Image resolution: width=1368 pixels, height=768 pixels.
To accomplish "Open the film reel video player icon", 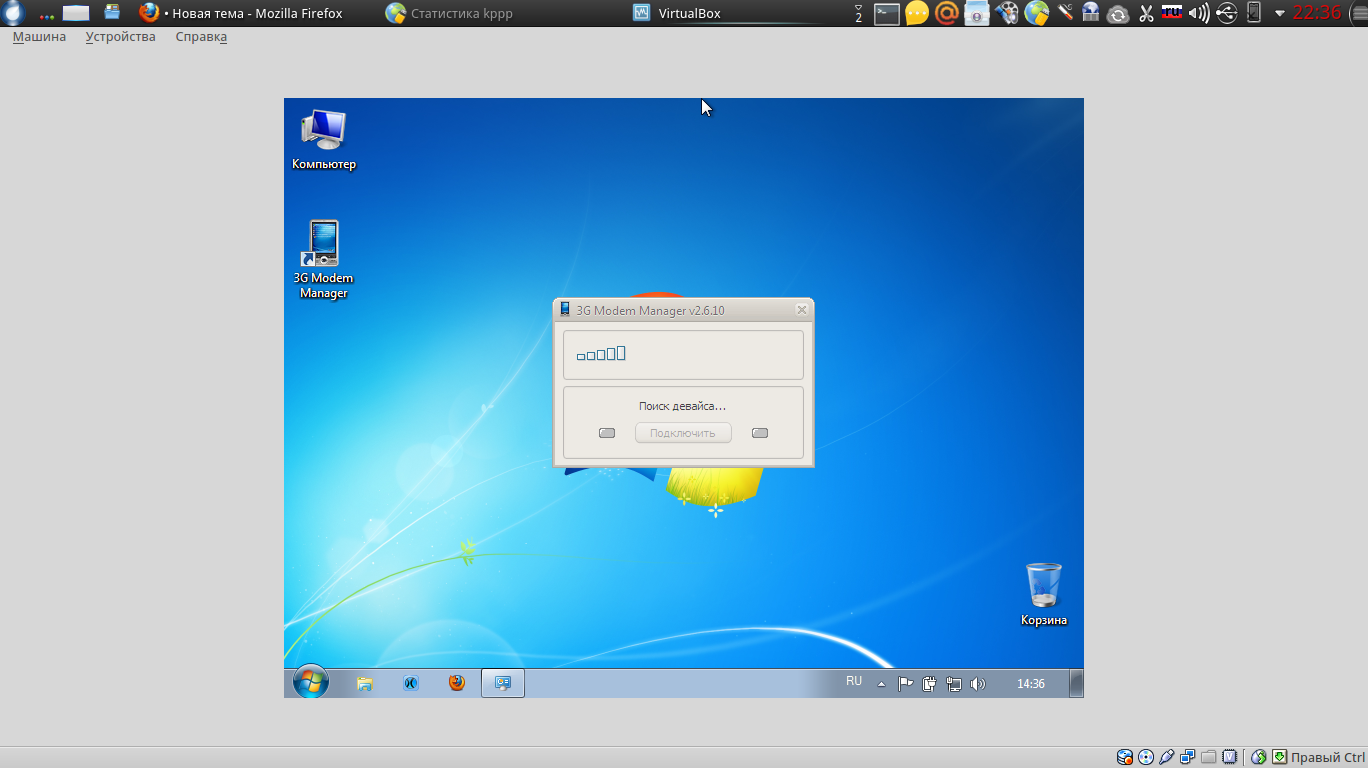I will click(x=1006, y=13).
